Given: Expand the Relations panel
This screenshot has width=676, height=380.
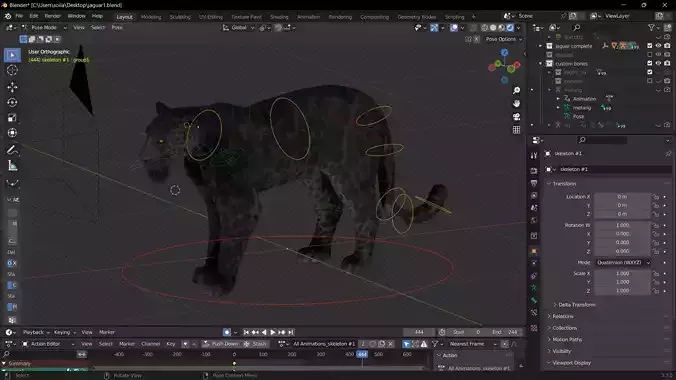Looking at the screenshot, I should coord(562,316).
